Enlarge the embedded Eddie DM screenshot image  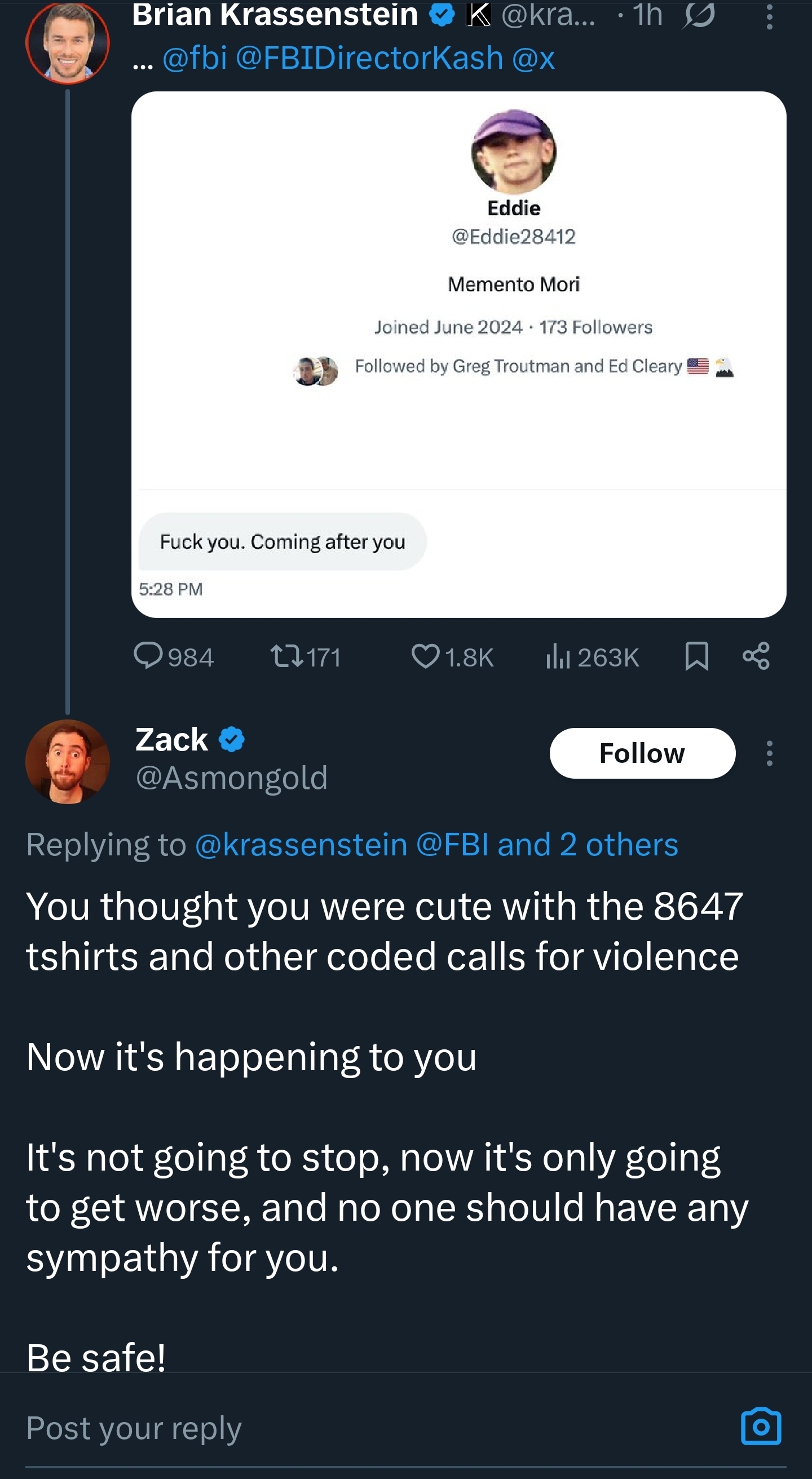(458, 354)
